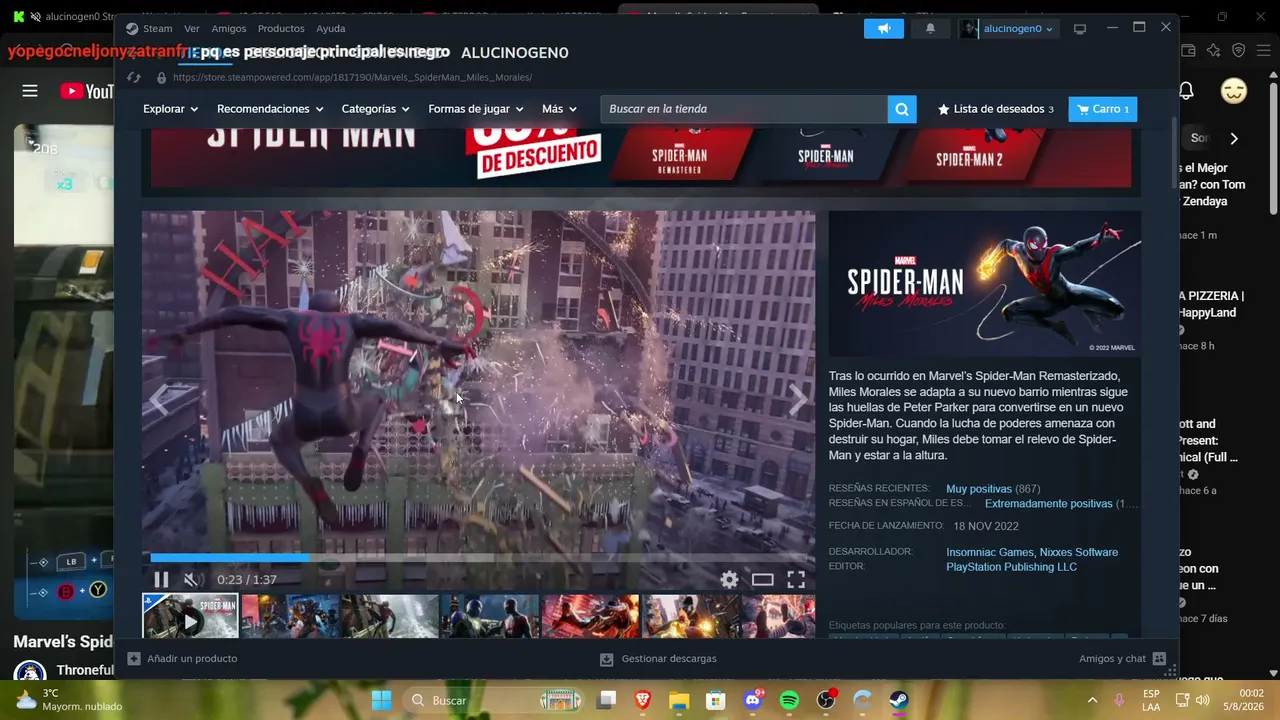Show the previous media with left arrow
Viewport: 1280px width, 720px height.
(x=159, y=400)
